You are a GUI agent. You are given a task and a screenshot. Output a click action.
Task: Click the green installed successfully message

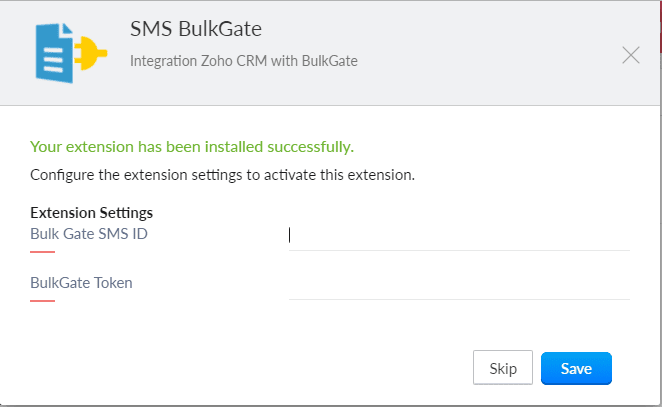point(192,147)
